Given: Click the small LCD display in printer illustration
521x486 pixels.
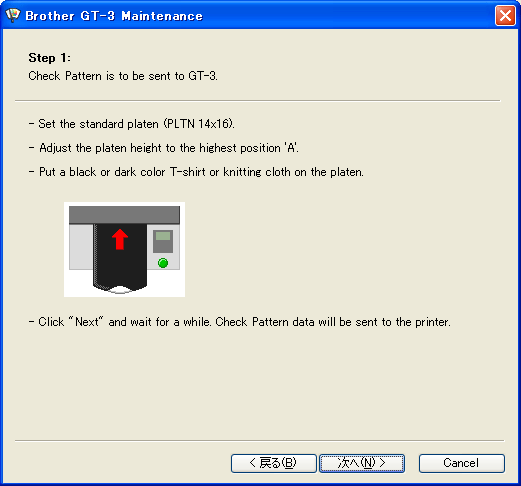Looking at the screenshot, I should 163,236.
